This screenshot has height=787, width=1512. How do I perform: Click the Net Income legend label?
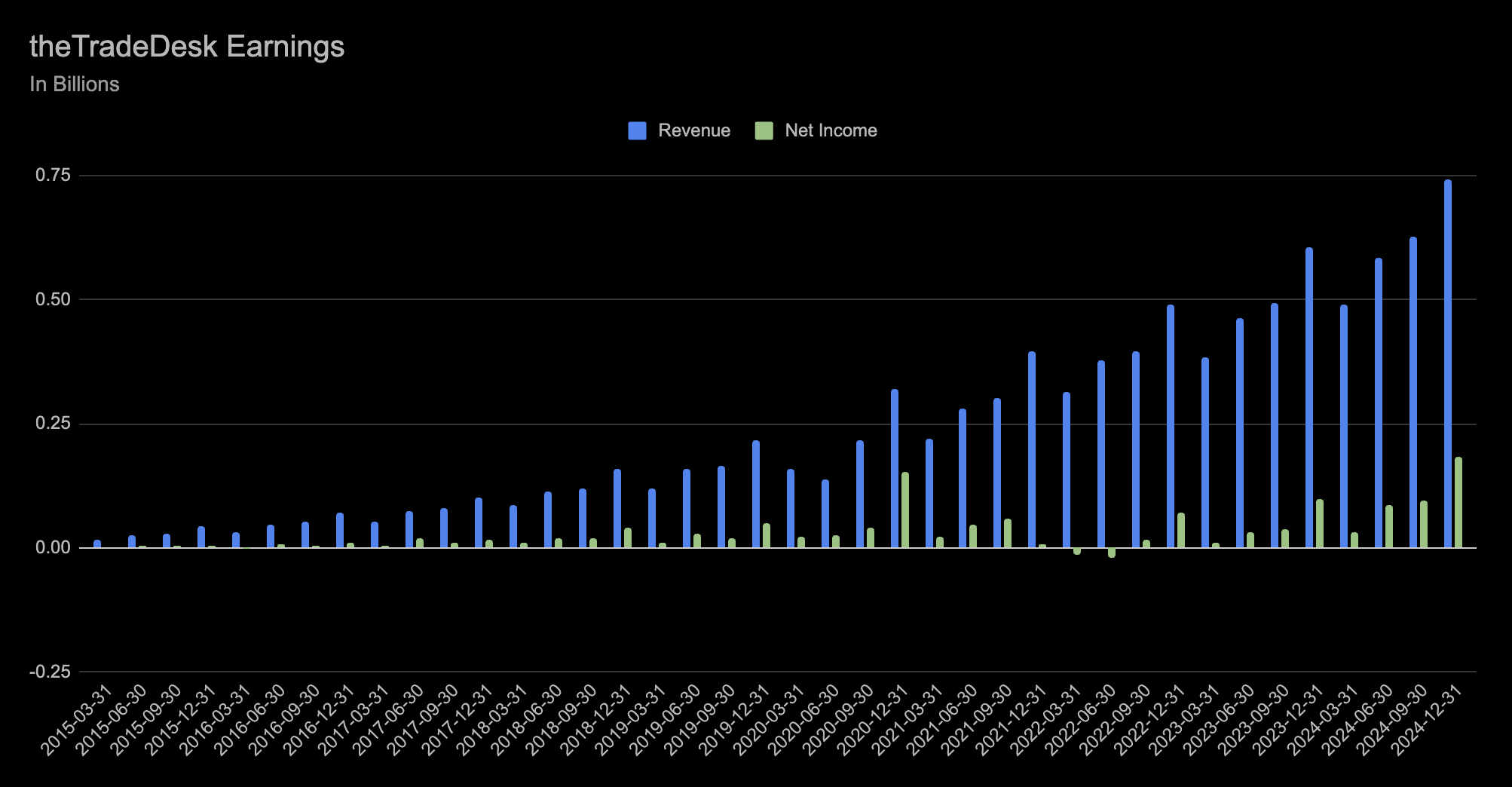pos(831,130)
